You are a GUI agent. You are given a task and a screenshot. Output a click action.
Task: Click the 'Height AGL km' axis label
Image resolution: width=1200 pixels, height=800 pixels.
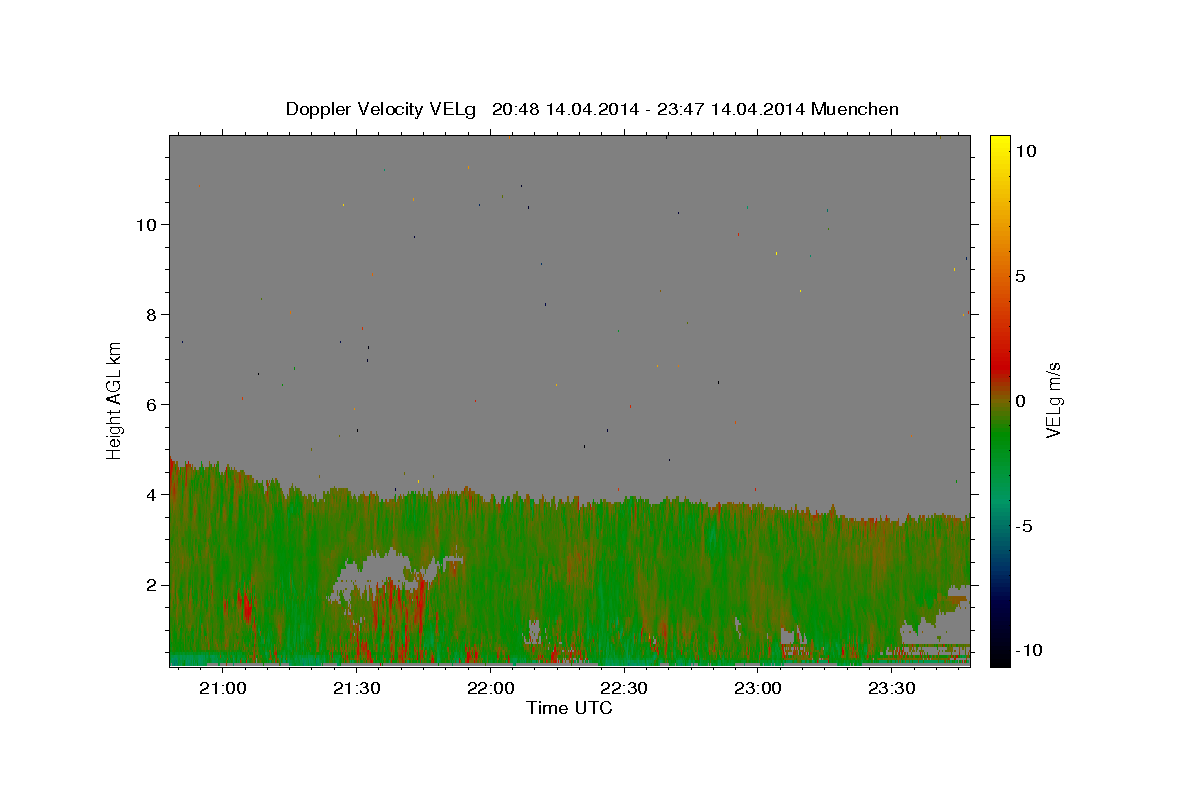[x=114, y=399]
